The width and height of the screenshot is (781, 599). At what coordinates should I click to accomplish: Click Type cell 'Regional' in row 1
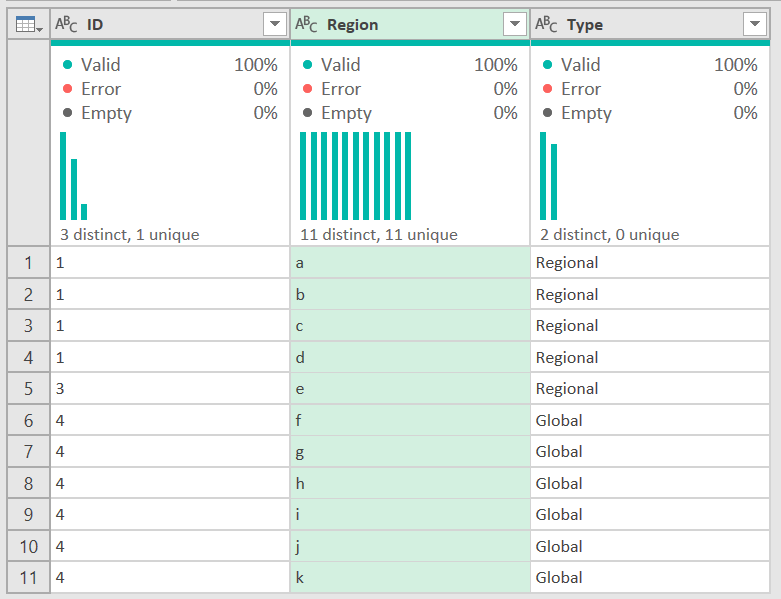click(x=650, y=262)
